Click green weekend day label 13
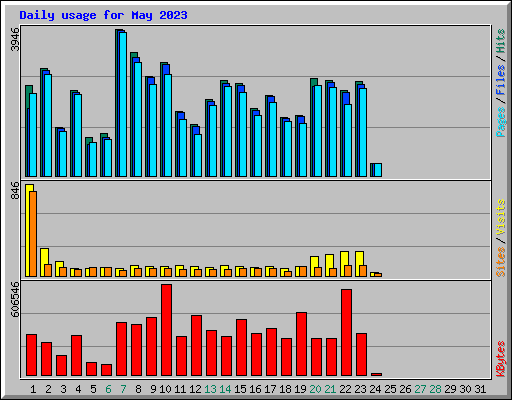 [210, 389]
